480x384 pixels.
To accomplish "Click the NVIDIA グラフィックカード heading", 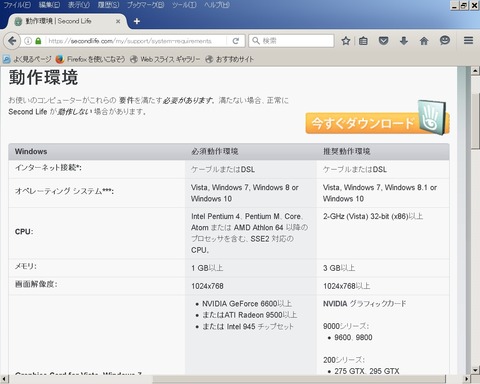I will tap(365, 304).
